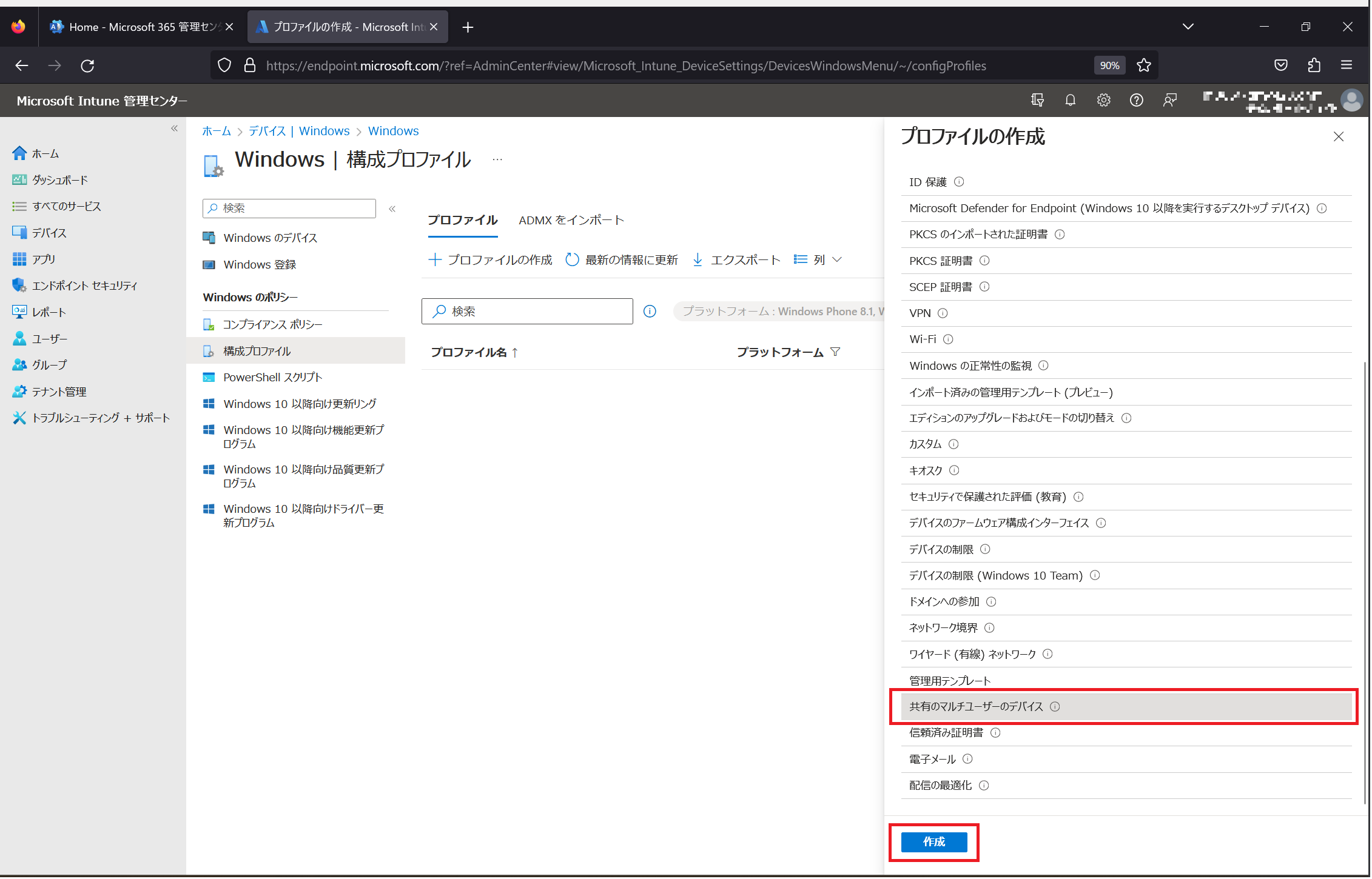
Task: Close the Home - Microsoft 365 tab
Action: coord(229,27)
